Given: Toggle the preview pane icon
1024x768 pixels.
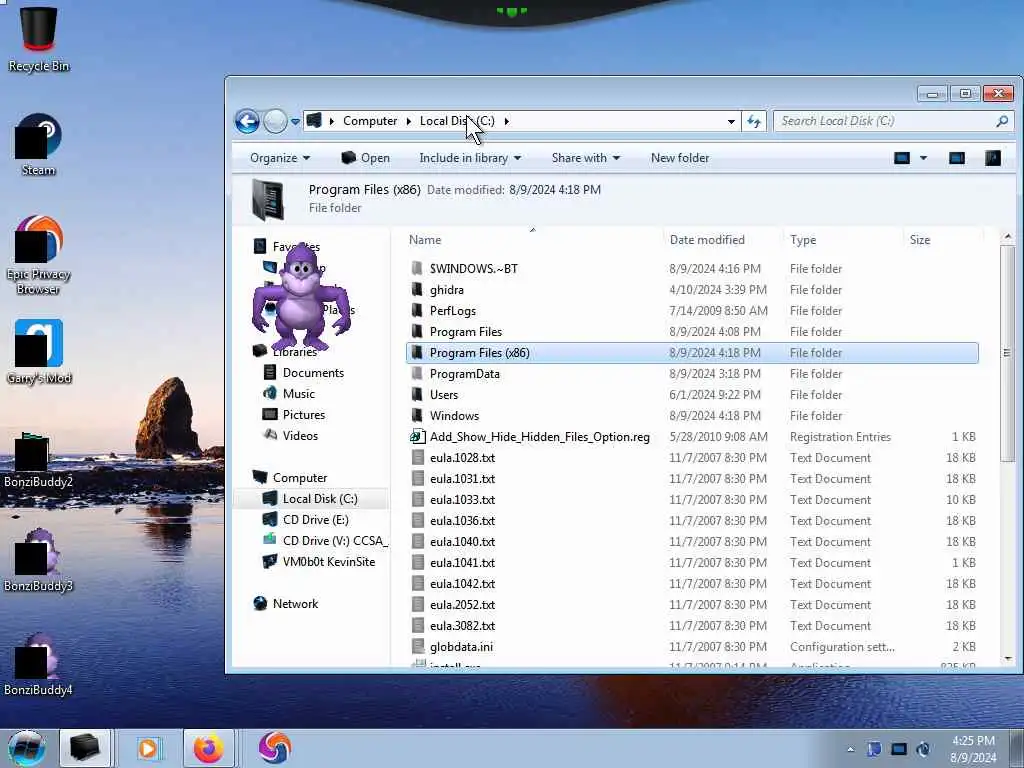Looking at the screenshot, I should coord(957,158).
